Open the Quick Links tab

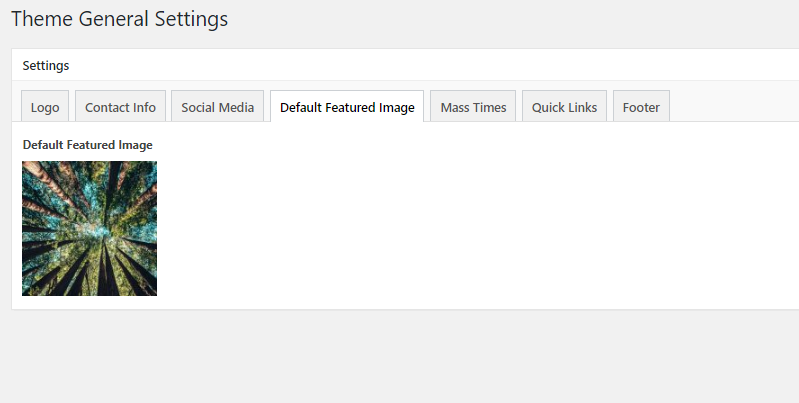tap(564, 107)
